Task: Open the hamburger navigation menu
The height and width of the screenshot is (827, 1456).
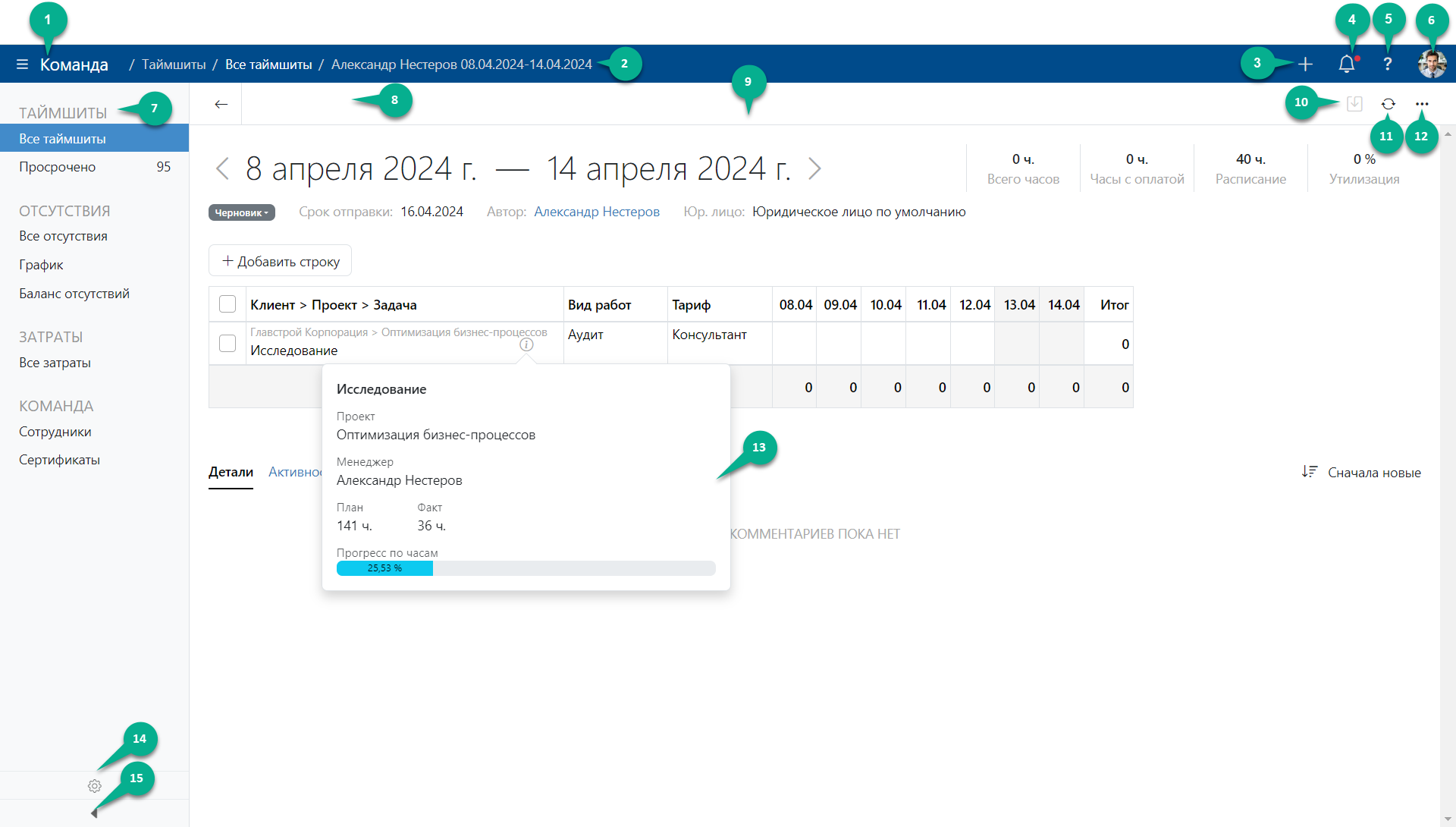Action: point(22,64)
